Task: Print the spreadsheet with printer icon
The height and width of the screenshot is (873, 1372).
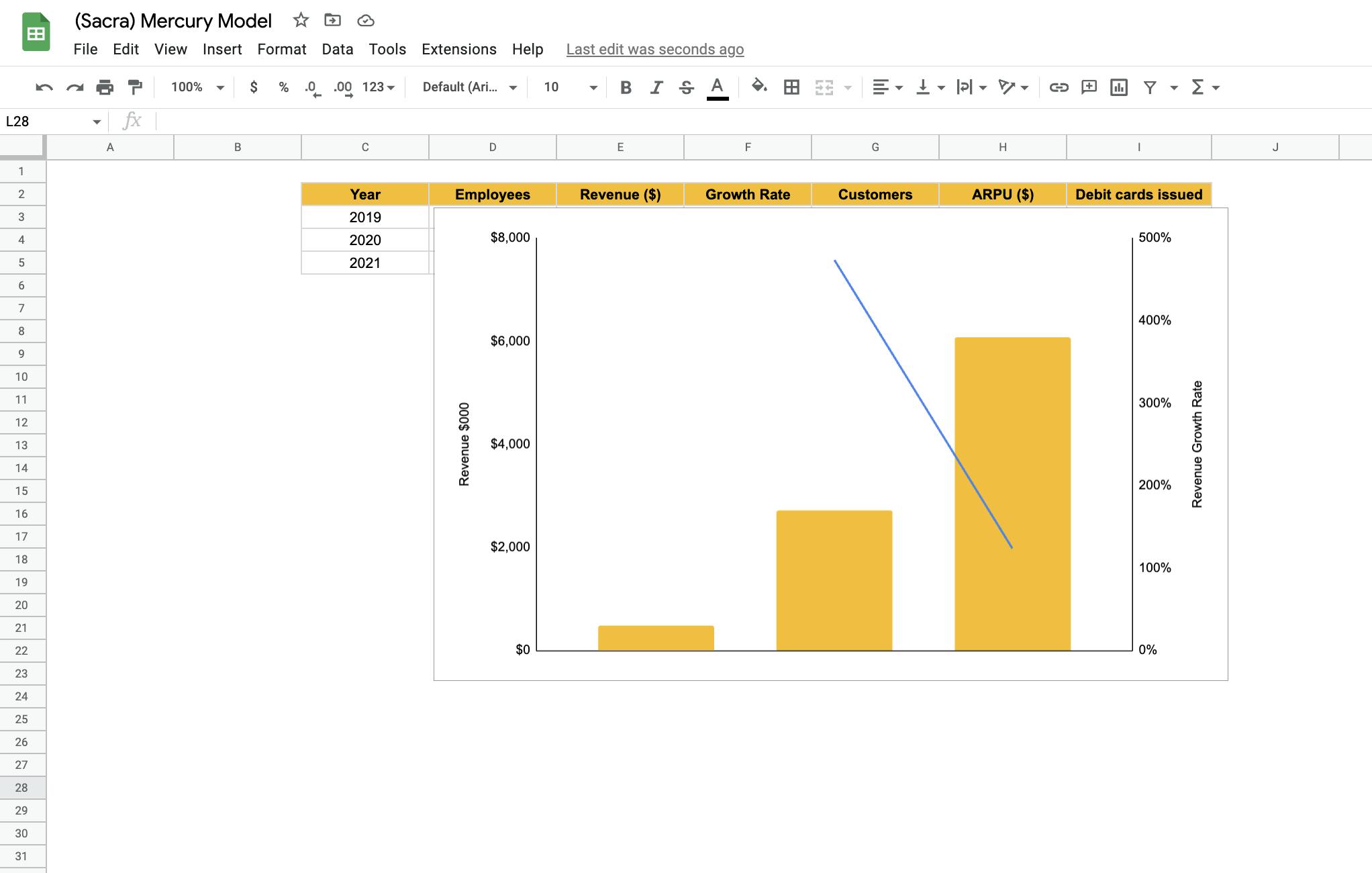Action: coord(105,87)
